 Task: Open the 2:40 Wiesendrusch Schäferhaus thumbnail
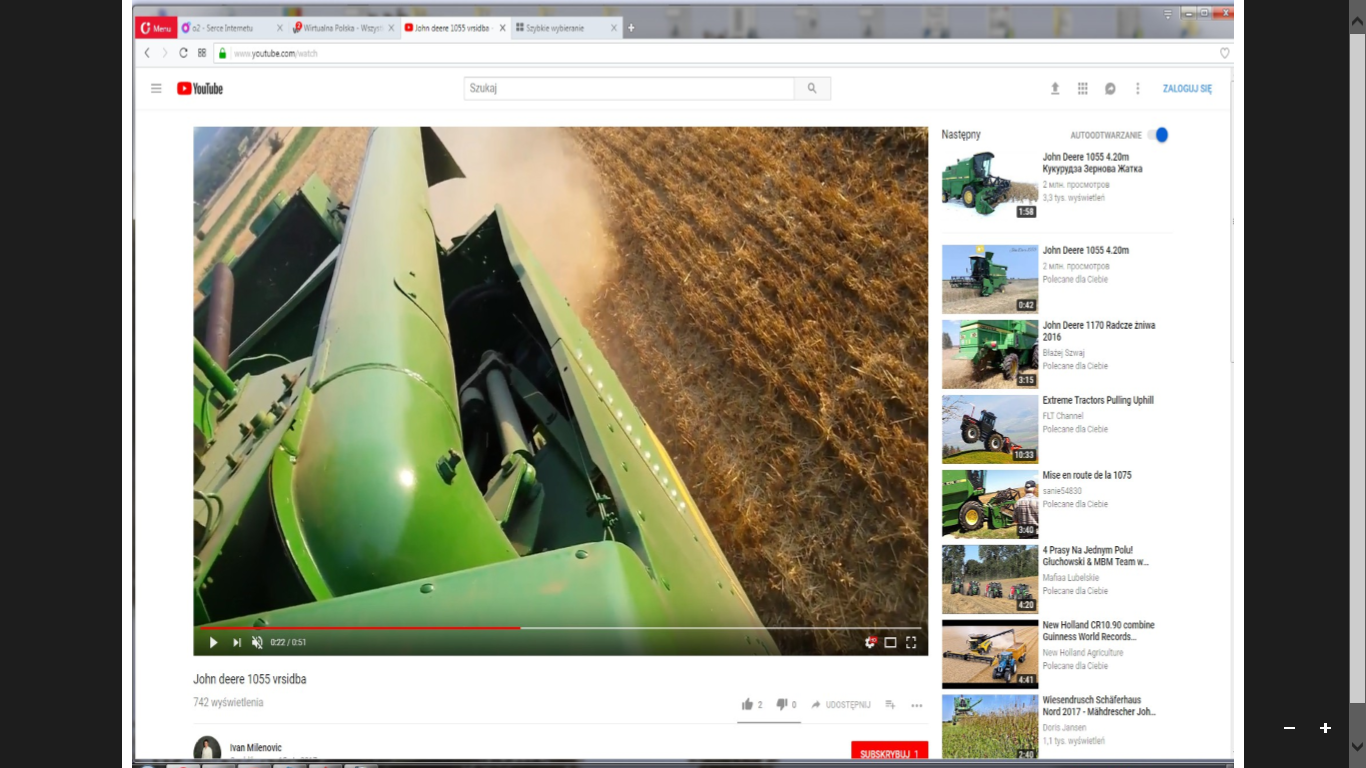(x=990, y=727)
